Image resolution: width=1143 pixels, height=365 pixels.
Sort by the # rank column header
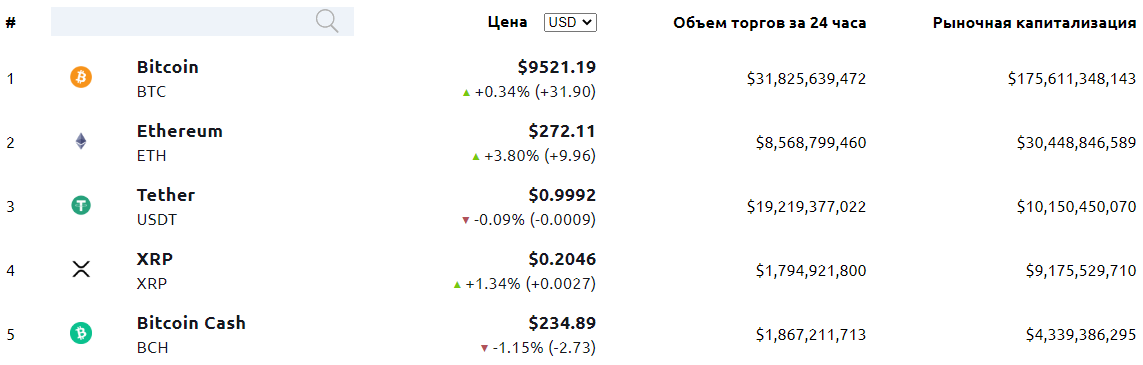pyautogui.click(x=10, y=23)
